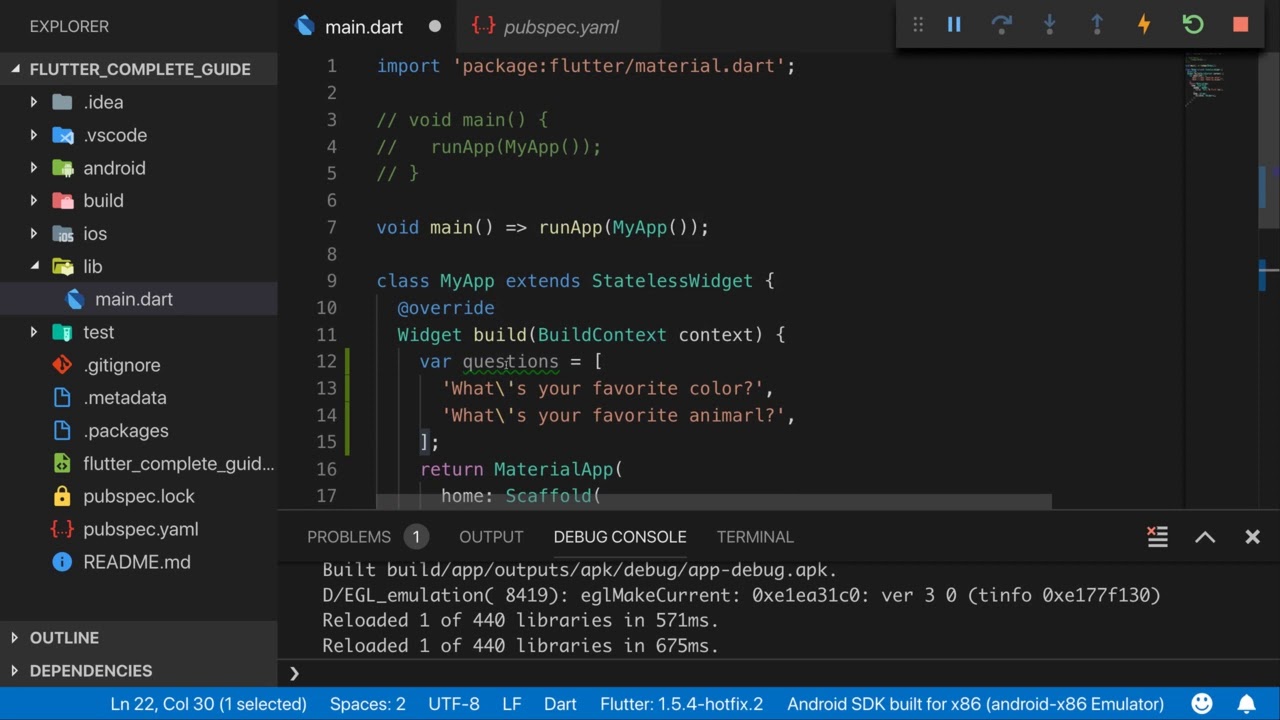Select the DEBUG CONSOLE tab
The width and height of the screenshot is (1280, 720).
tap(620, 537)
